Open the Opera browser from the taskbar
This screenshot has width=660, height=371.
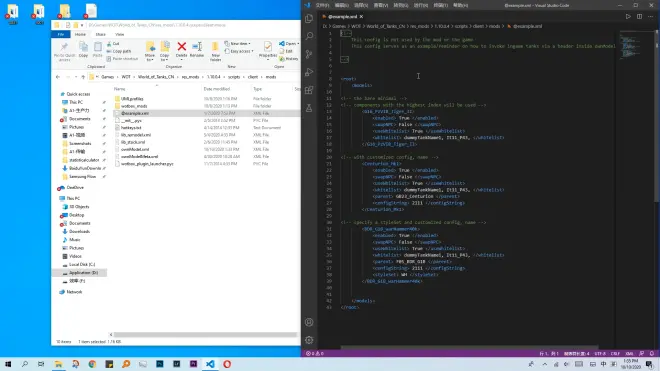click(227, 364)
